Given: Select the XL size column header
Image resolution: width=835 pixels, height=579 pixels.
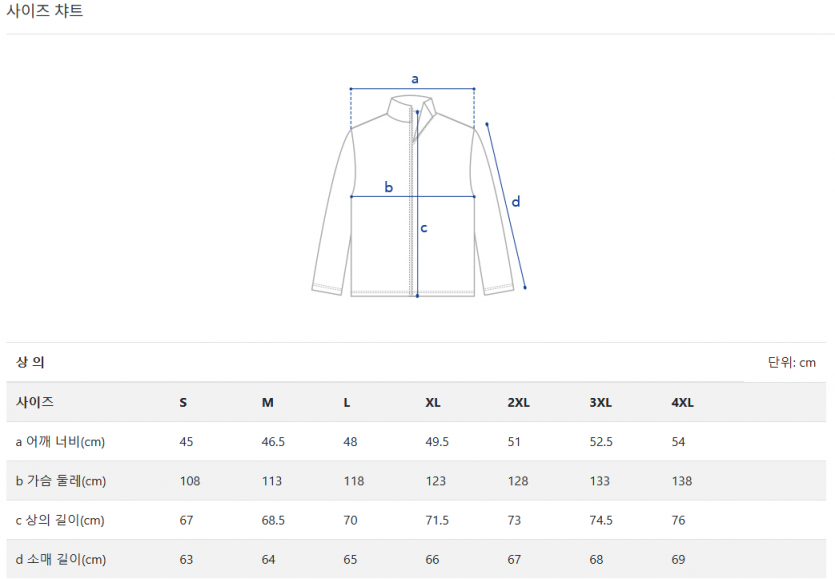Looking at the screenshot, I should pos(433,402).
